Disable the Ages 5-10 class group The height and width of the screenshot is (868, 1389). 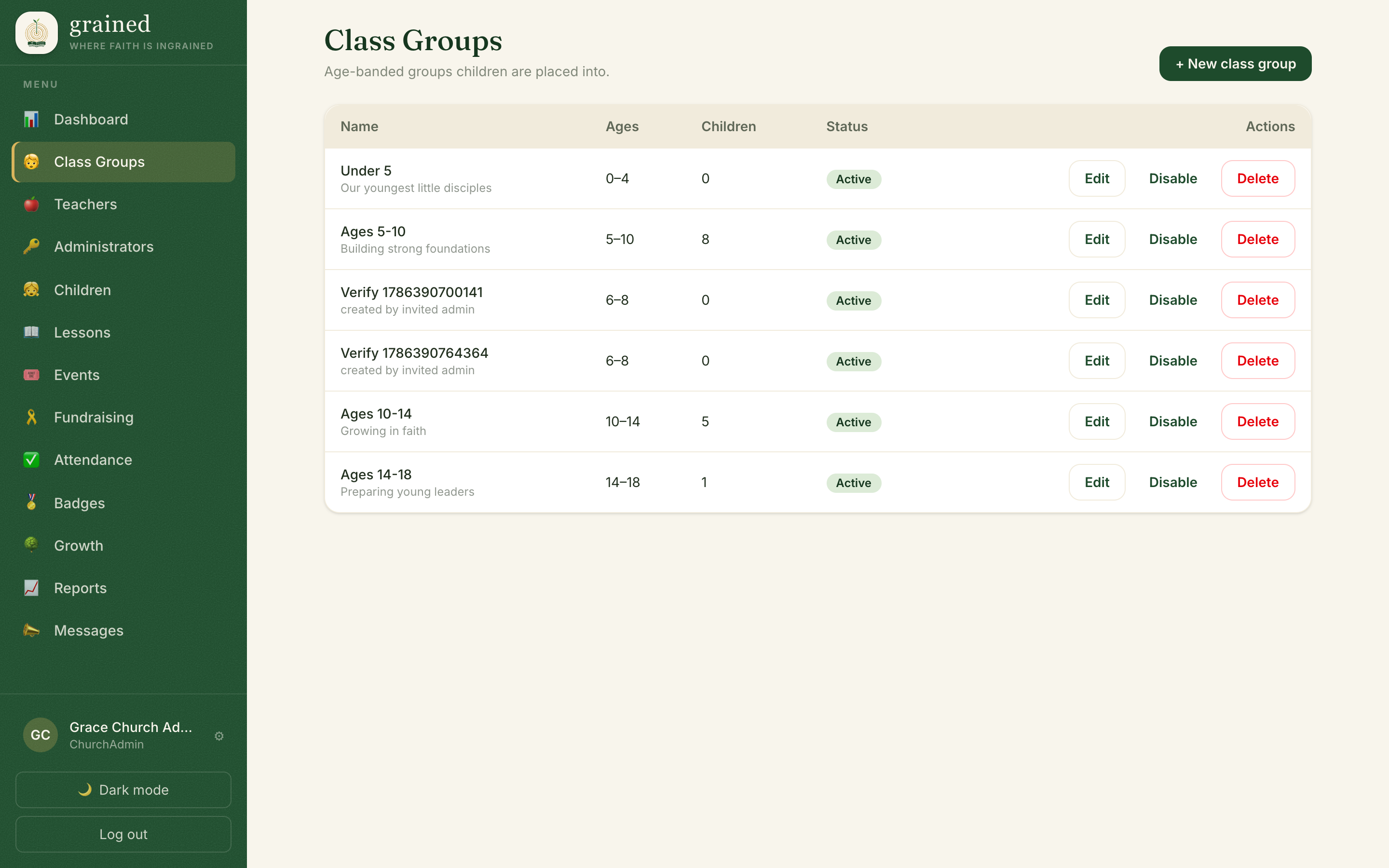click(1172, 239)
